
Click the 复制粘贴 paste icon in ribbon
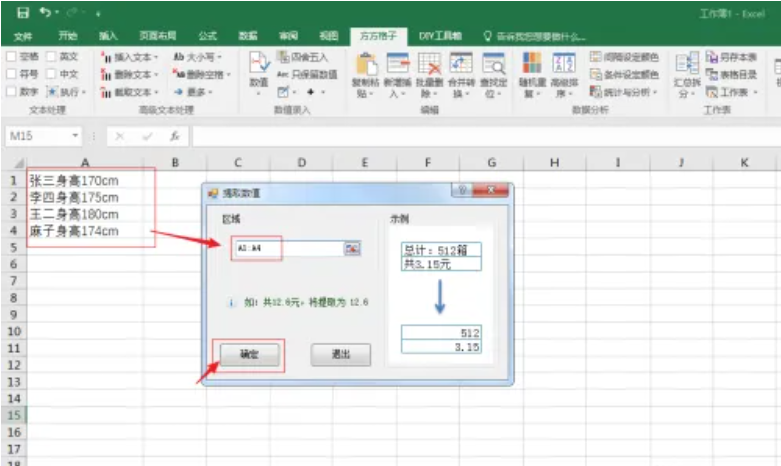[366, 66]
